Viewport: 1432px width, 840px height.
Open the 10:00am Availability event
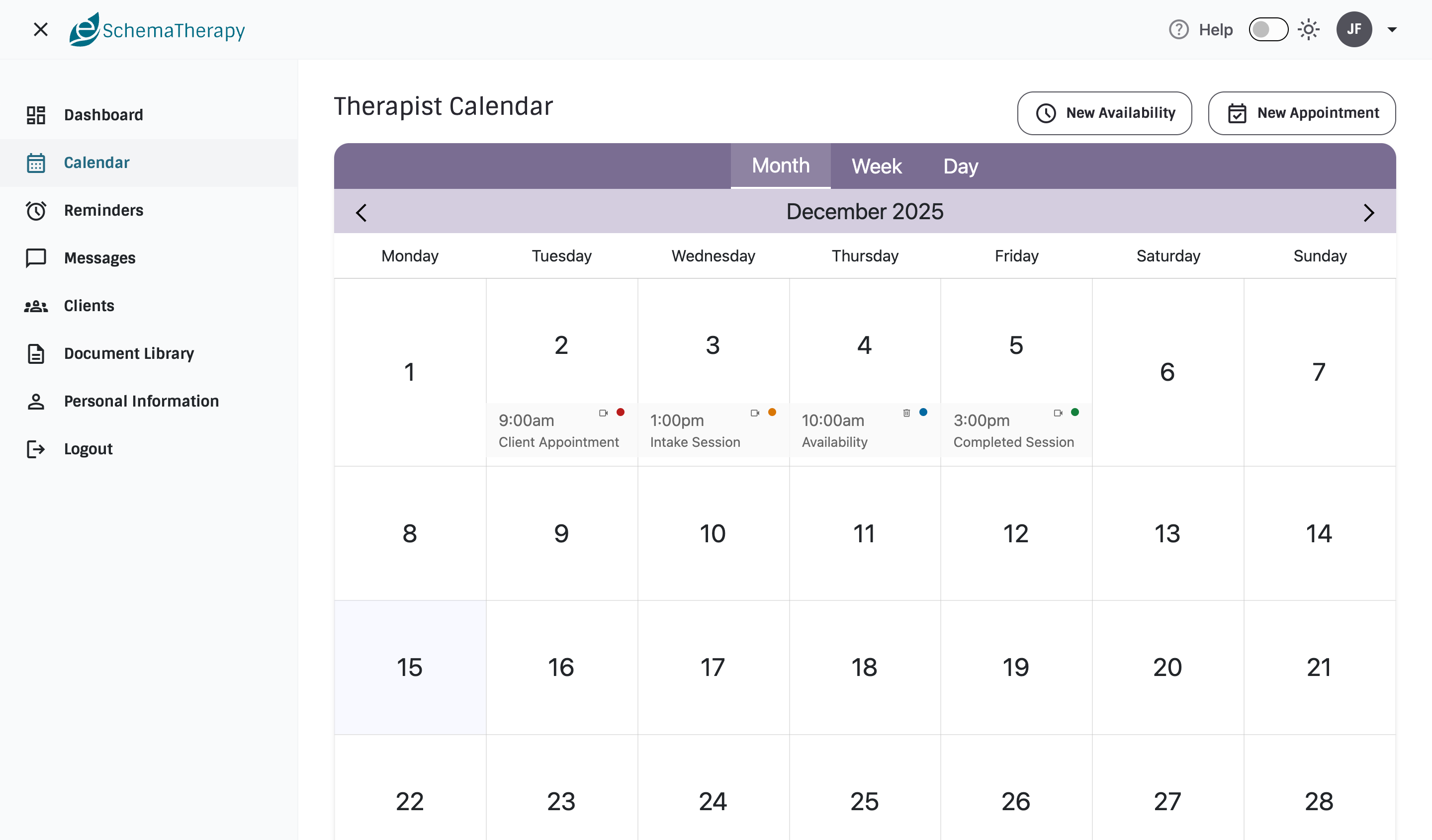point(865,430)
